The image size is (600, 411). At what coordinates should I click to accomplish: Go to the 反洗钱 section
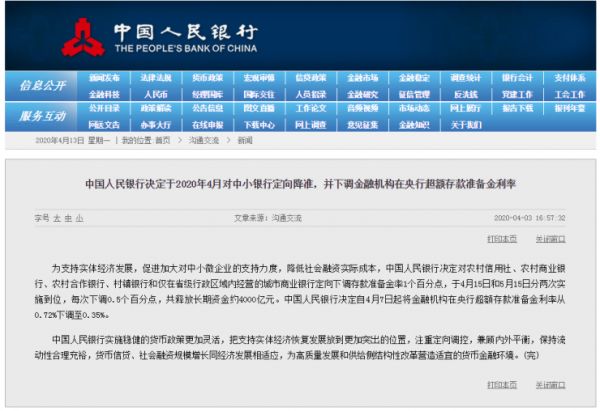pyautogui.click(x=466, y=95)
